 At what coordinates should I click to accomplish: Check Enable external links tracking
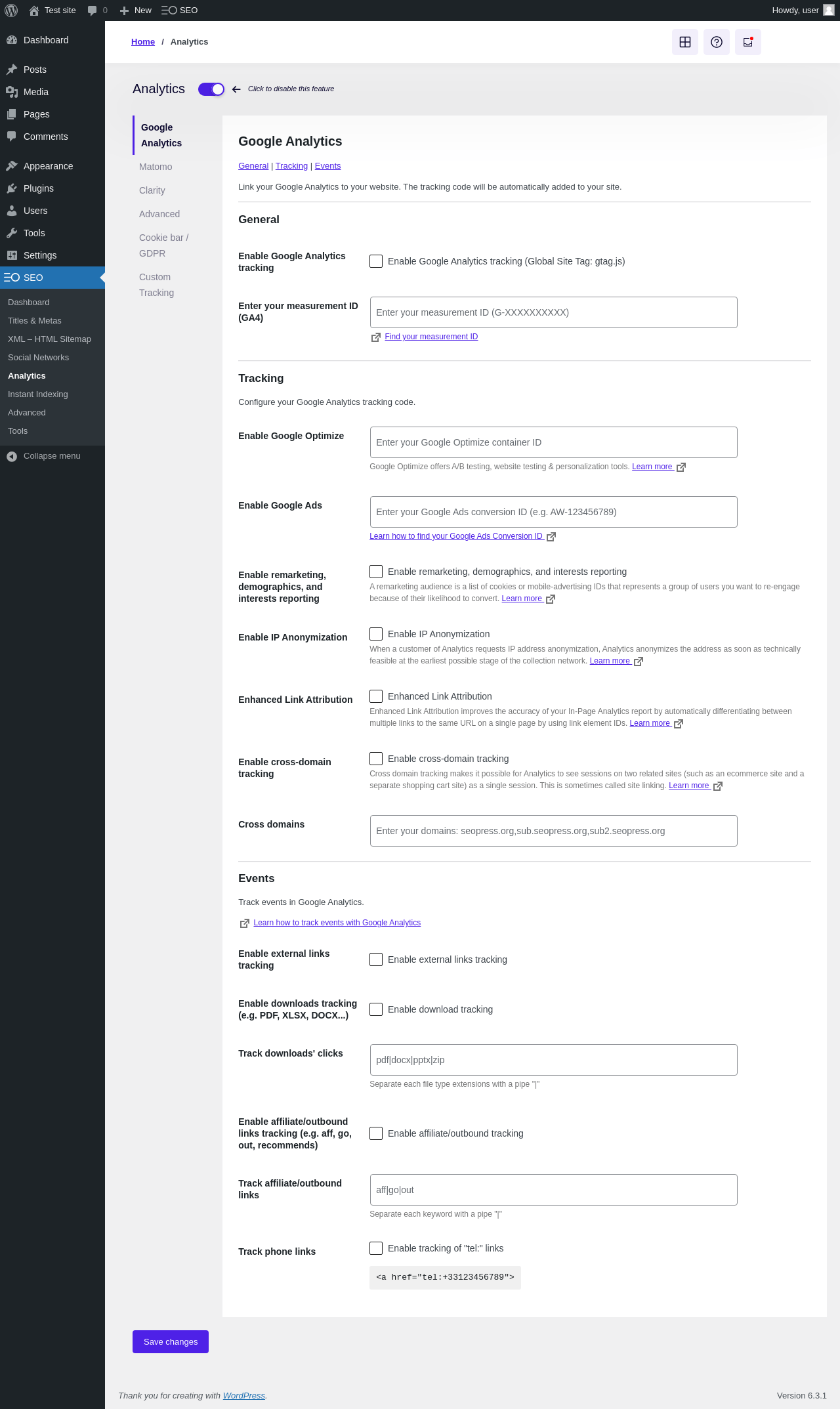click(x=376, y=959)
